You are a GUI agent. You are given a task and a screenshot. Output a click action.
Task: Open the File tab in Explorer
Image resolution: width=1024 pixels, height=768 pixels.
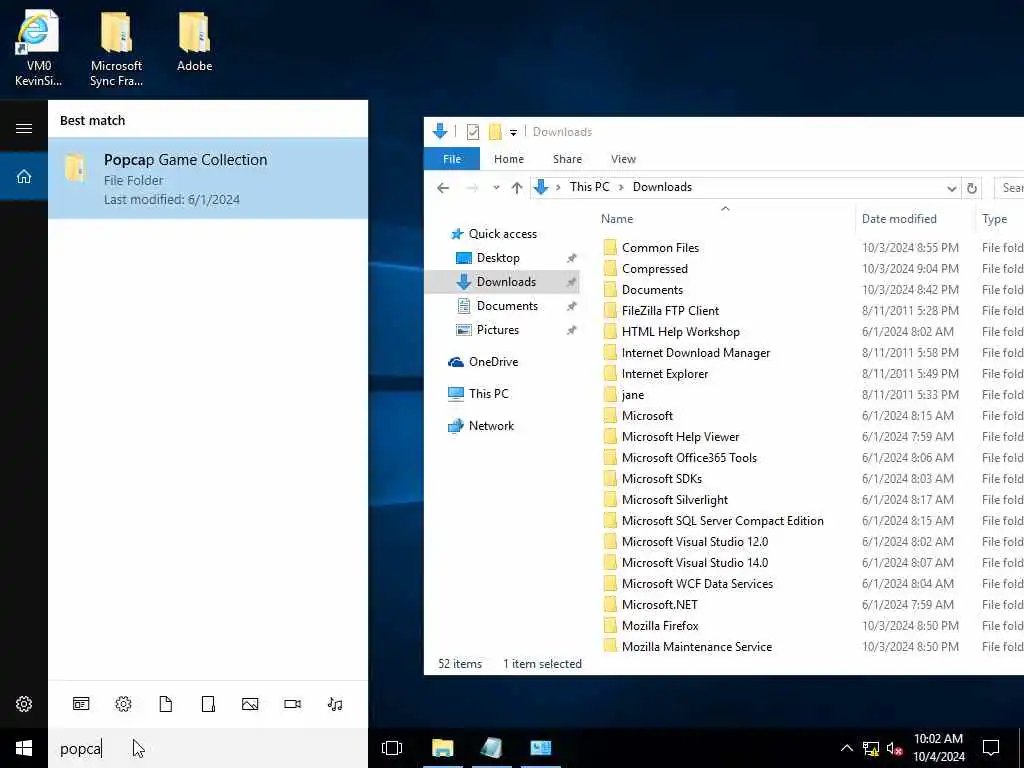pos(452,159)
